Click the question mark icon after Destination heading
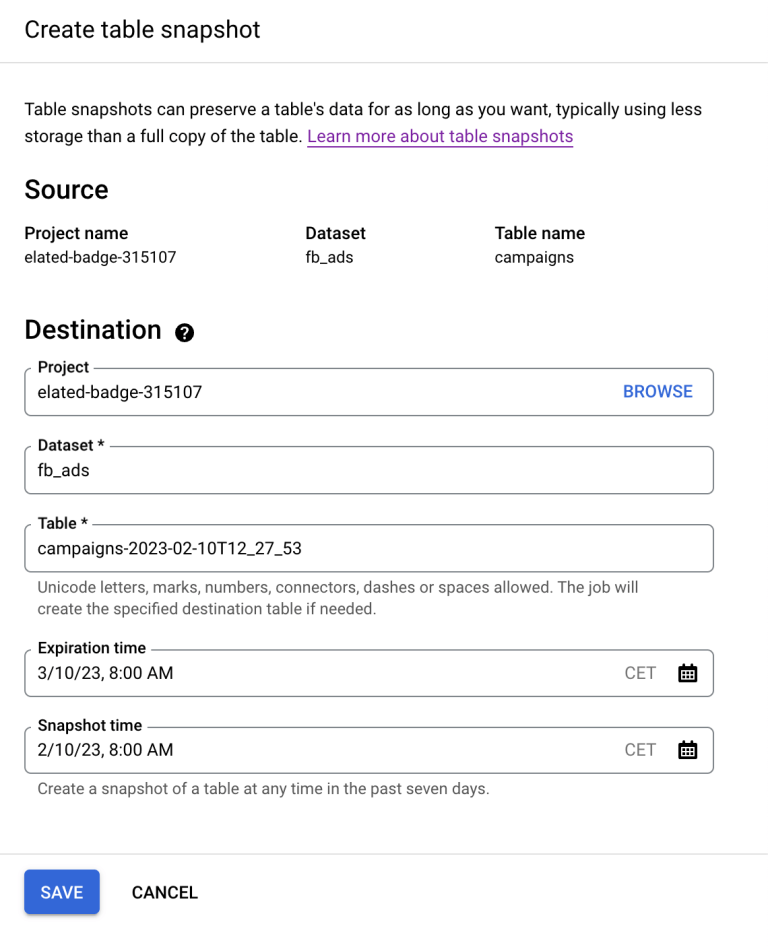768x947 pixels. coord(184,333)
